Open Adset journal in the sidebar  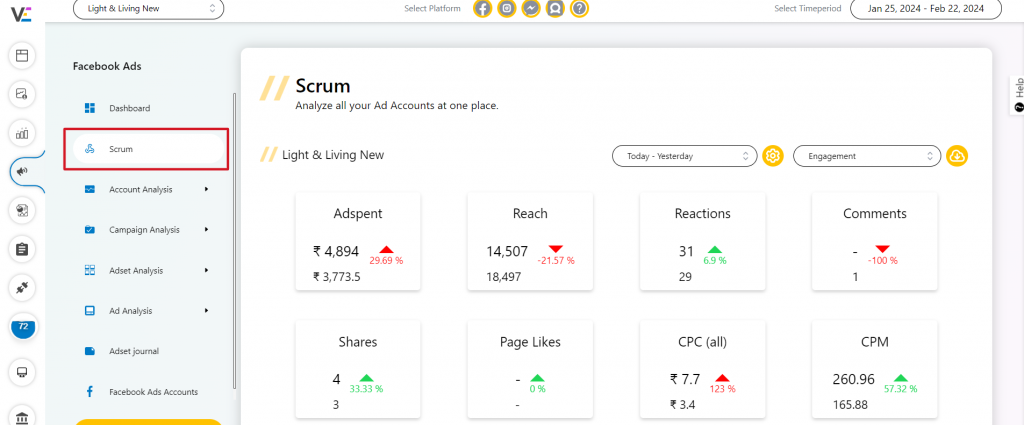(x=133, y=351)
